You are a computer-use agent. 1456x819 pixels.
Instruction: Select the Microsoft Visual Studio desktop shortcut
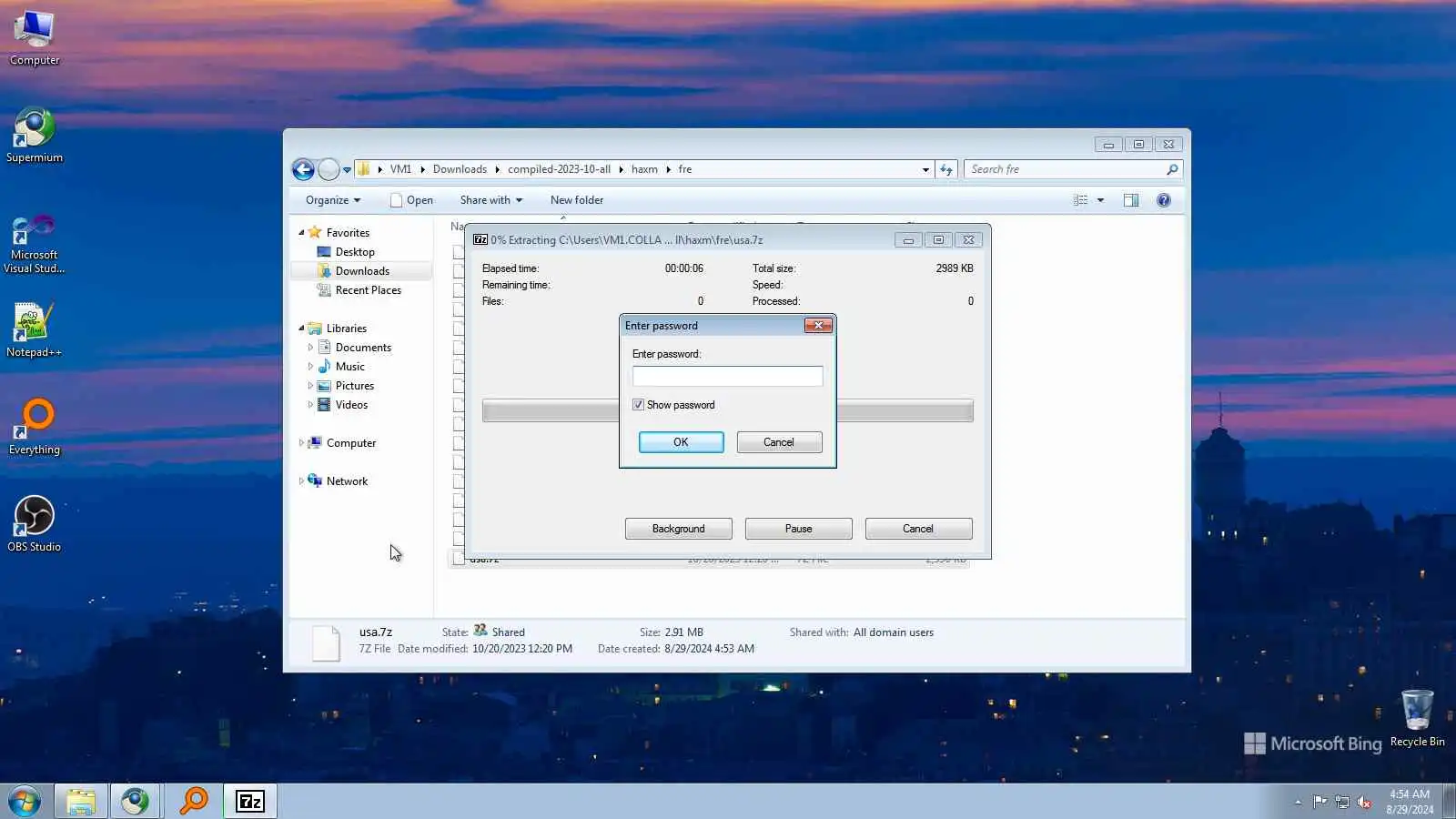[35, 244]
